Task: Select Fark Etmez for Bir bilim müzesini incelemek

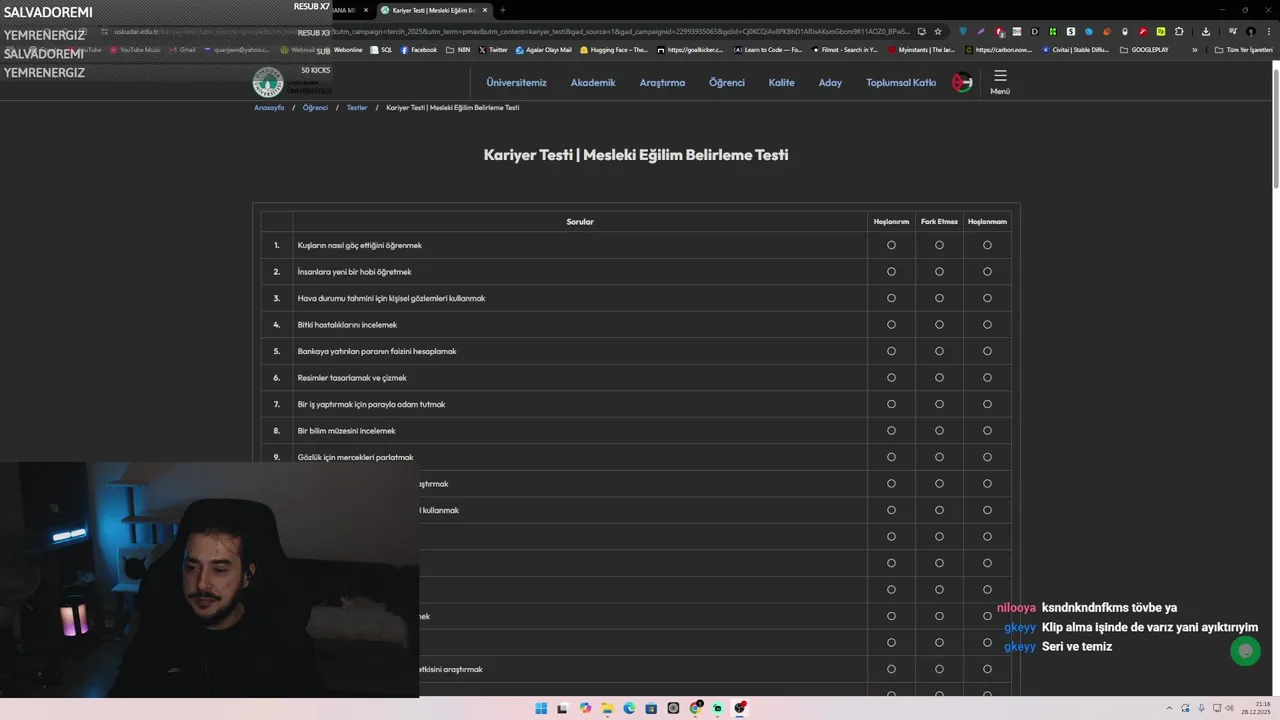Action: pyautogui.click(x=939, y=431)
